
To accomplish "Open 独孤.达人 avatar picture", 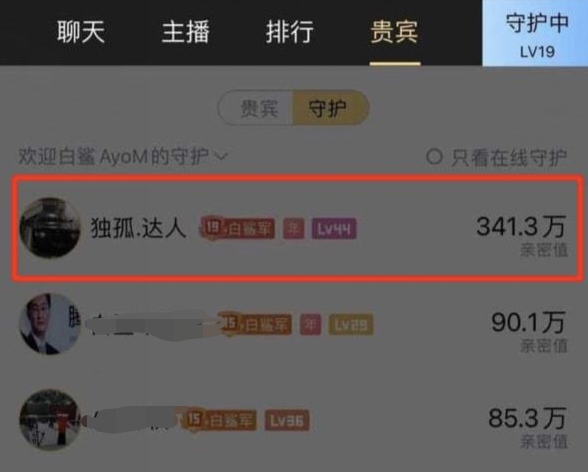I will point(50,228).
